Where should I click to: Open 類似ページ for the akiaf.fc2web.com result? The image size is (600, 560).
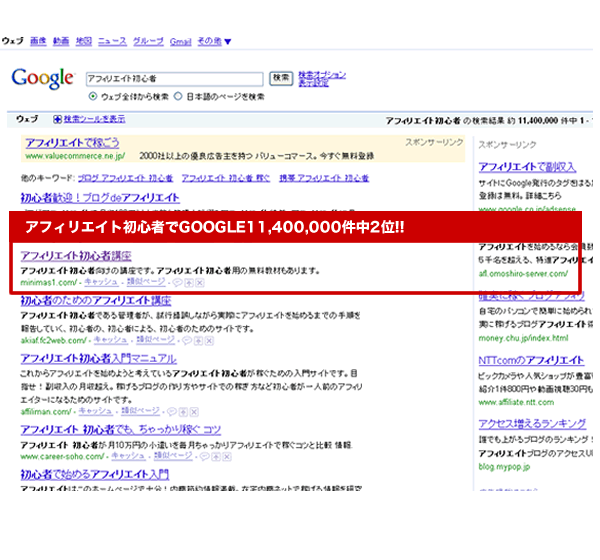[155, 340]
